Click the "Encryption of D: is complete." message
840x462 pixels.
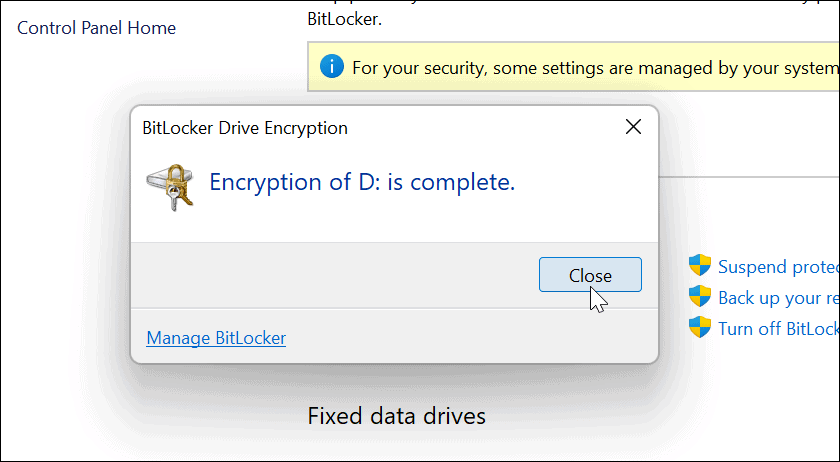[x=362, y=182]
